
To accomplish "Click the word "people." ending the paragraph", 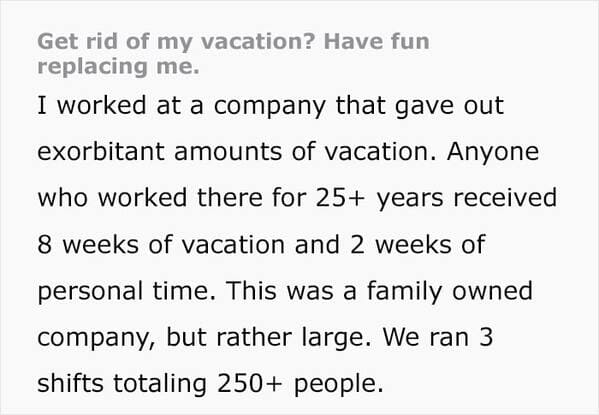I will click(338, 384).
